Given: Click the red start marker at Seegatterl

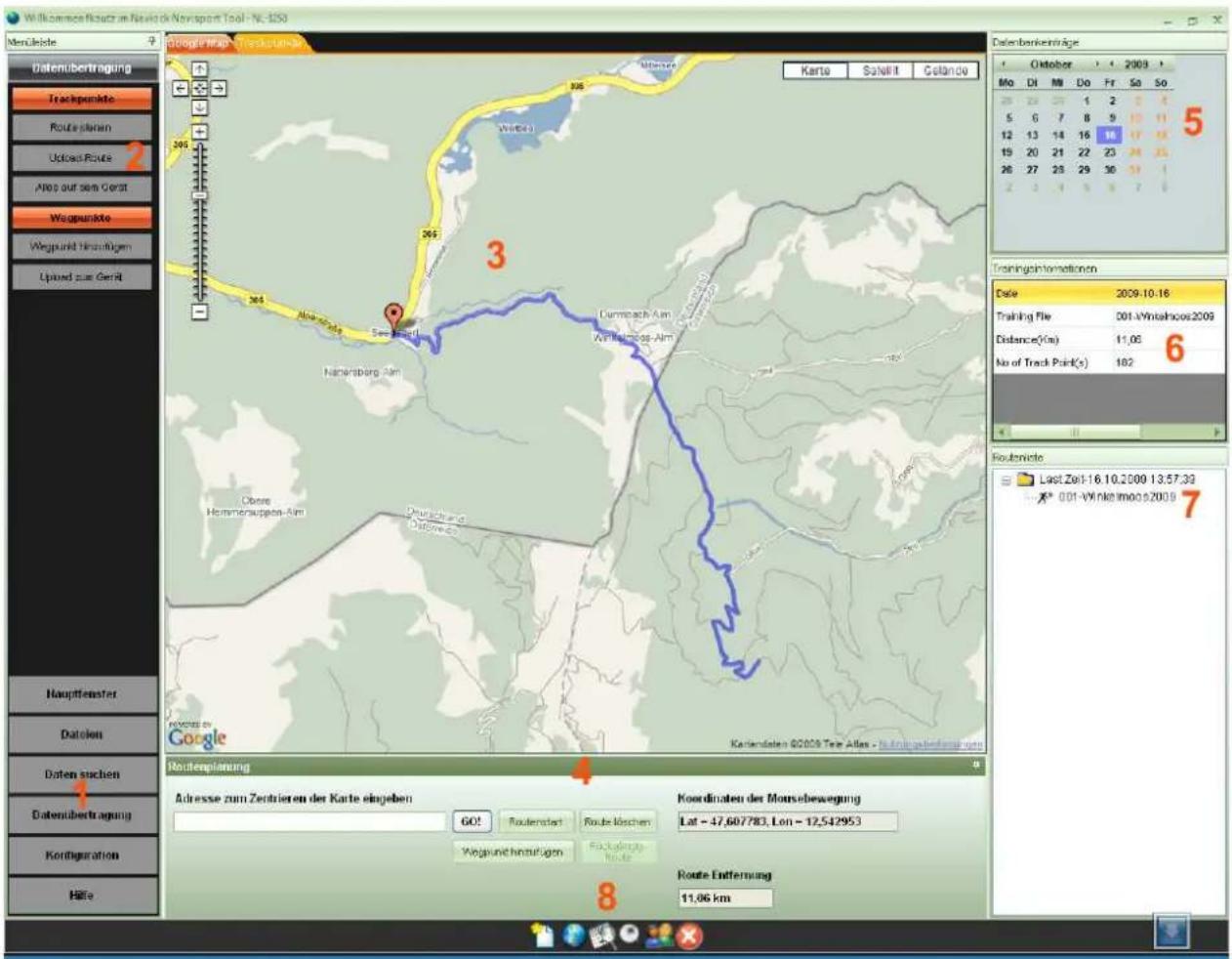Looking at the screenshot, I should (x=393, y=316).
